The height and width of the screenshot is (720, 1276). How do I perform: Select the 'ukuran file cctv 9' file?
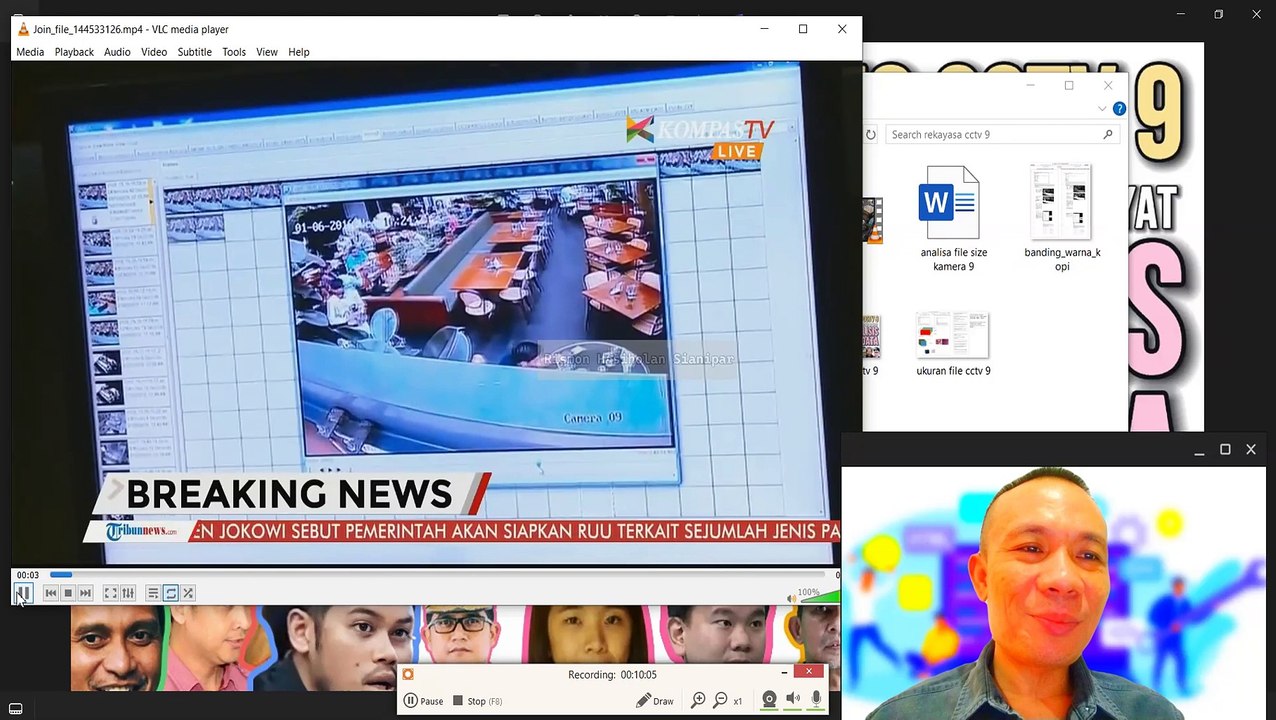click(x=953, y=345)
